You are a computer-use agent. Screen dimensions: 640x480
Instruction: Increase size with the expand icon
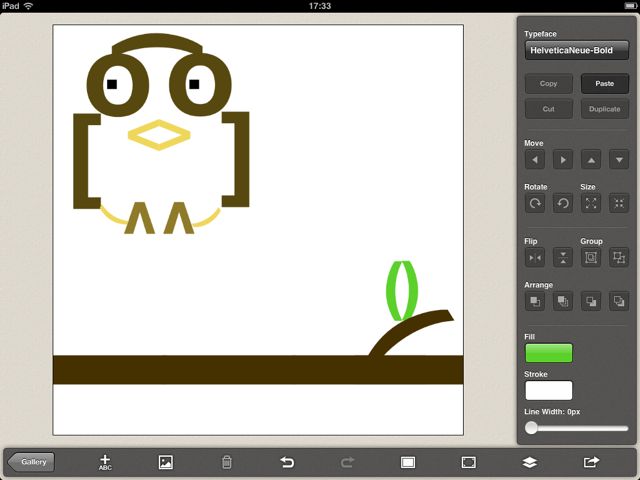coord(591,203)
